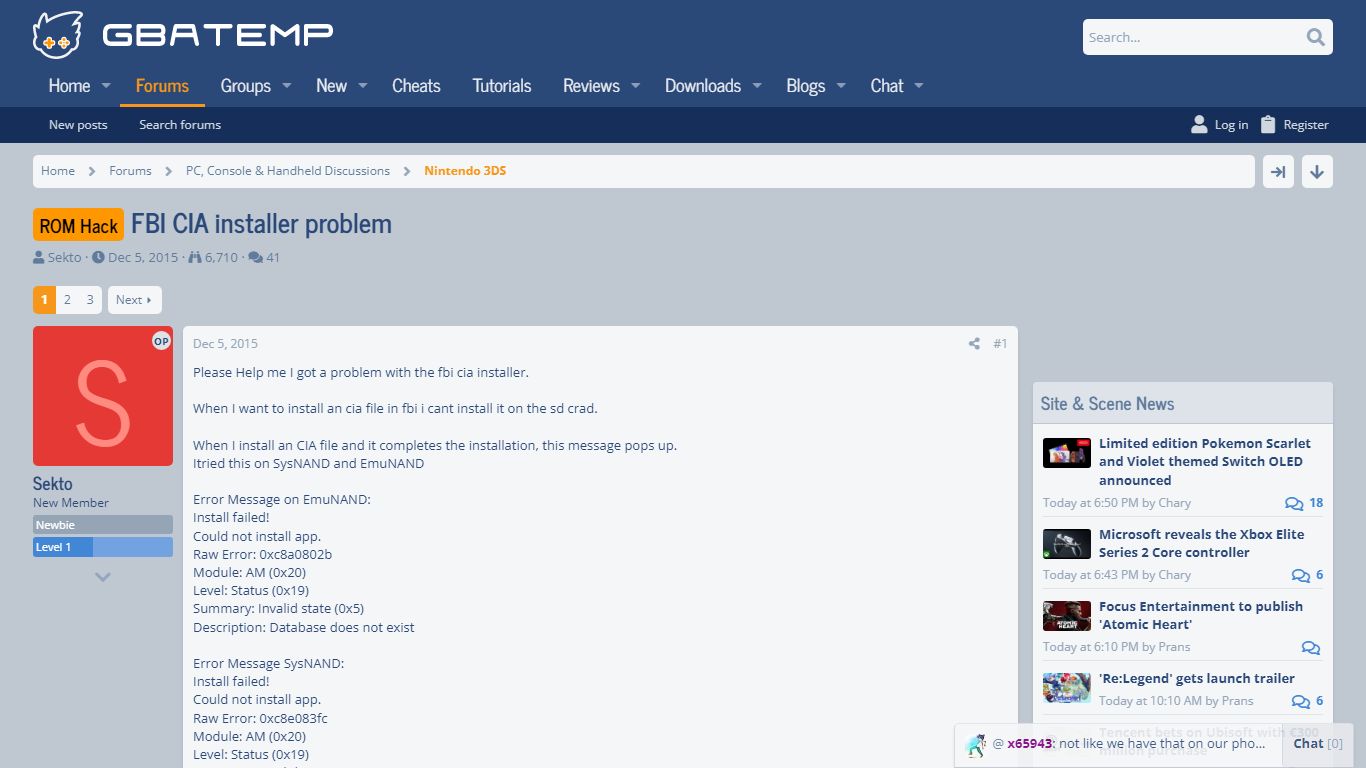Click the Register clipboard icon

point(1268,124)
